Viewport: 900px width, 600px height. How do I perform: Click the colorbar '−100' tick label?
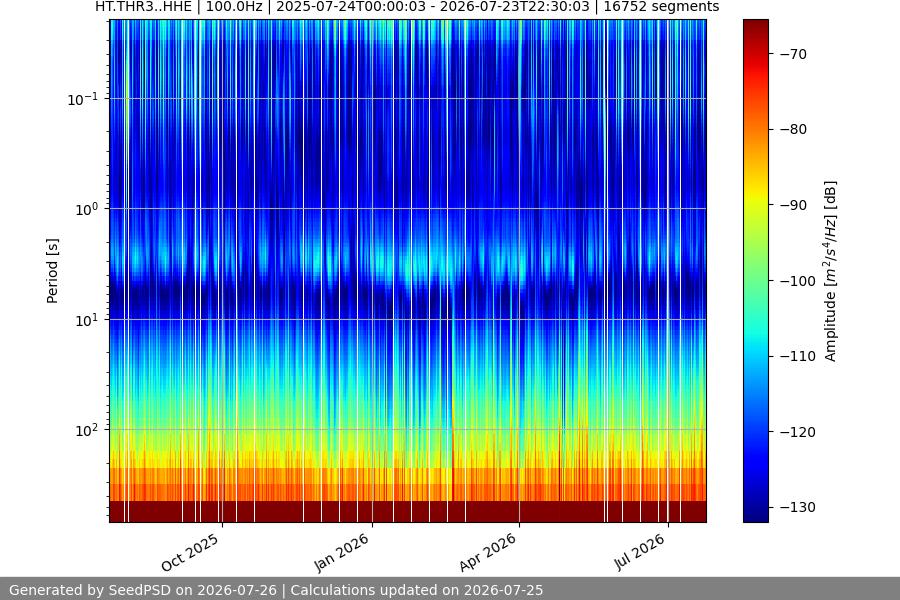tap(798, 281)
